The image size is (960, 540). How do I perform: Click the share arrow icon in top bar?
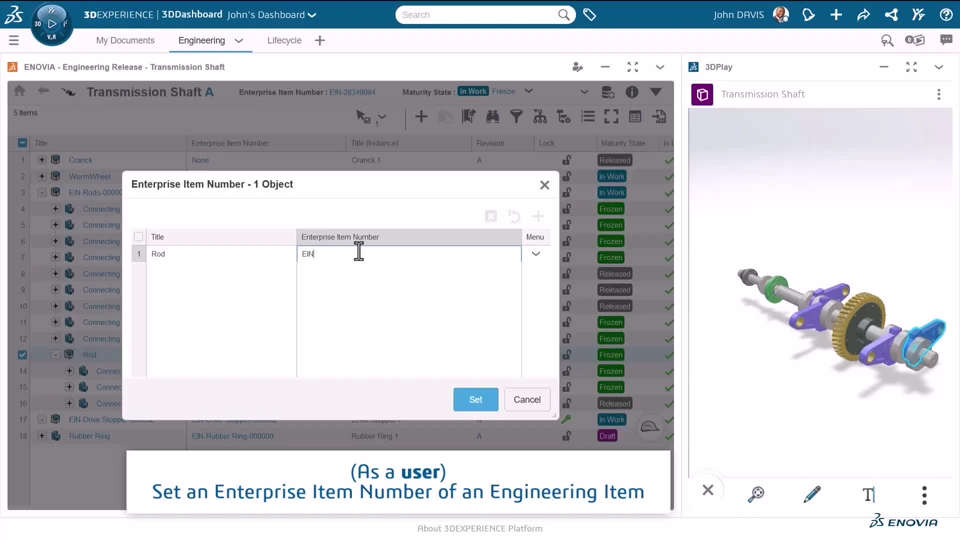[863, 15]
